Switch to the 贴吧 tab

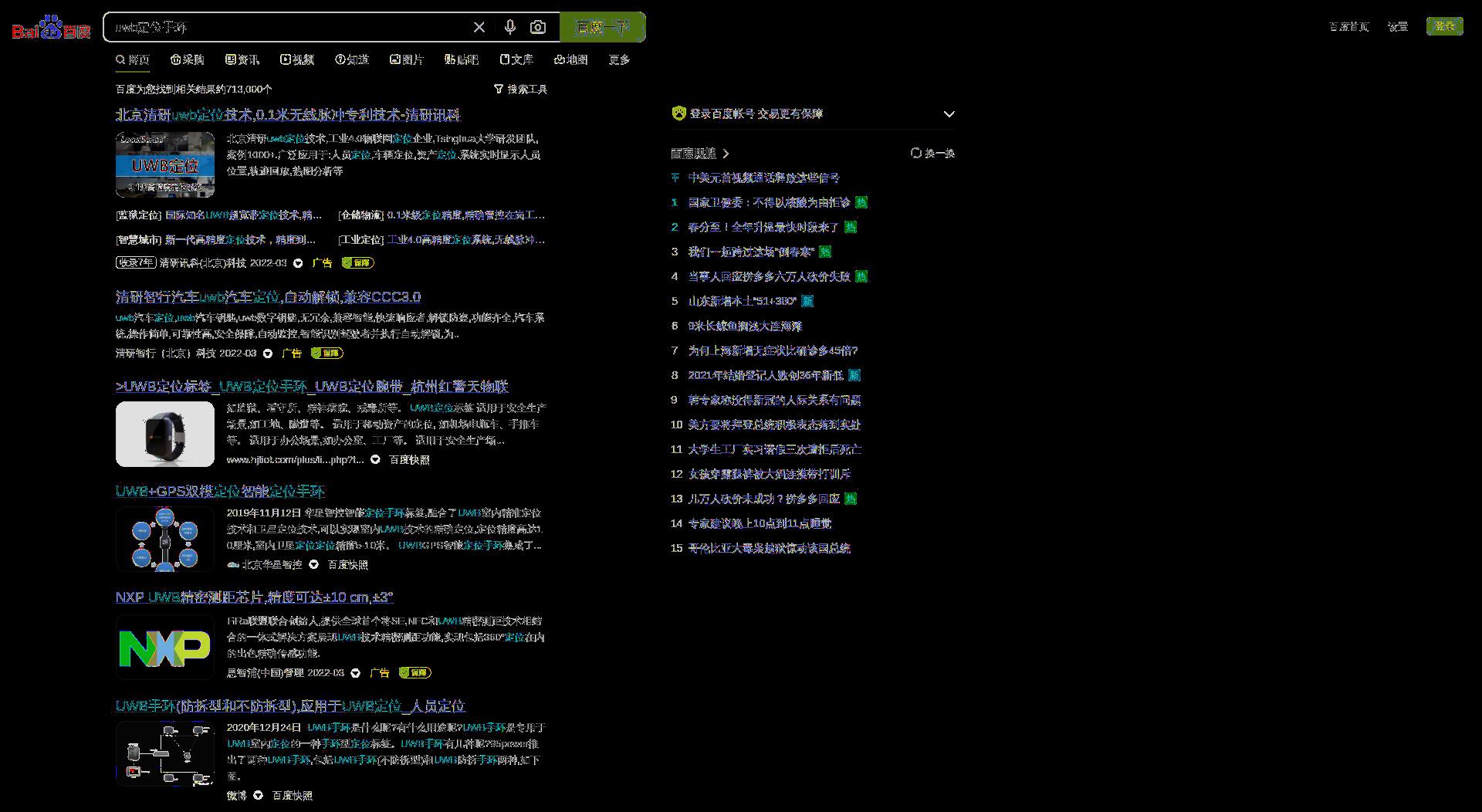pos(462,59)
